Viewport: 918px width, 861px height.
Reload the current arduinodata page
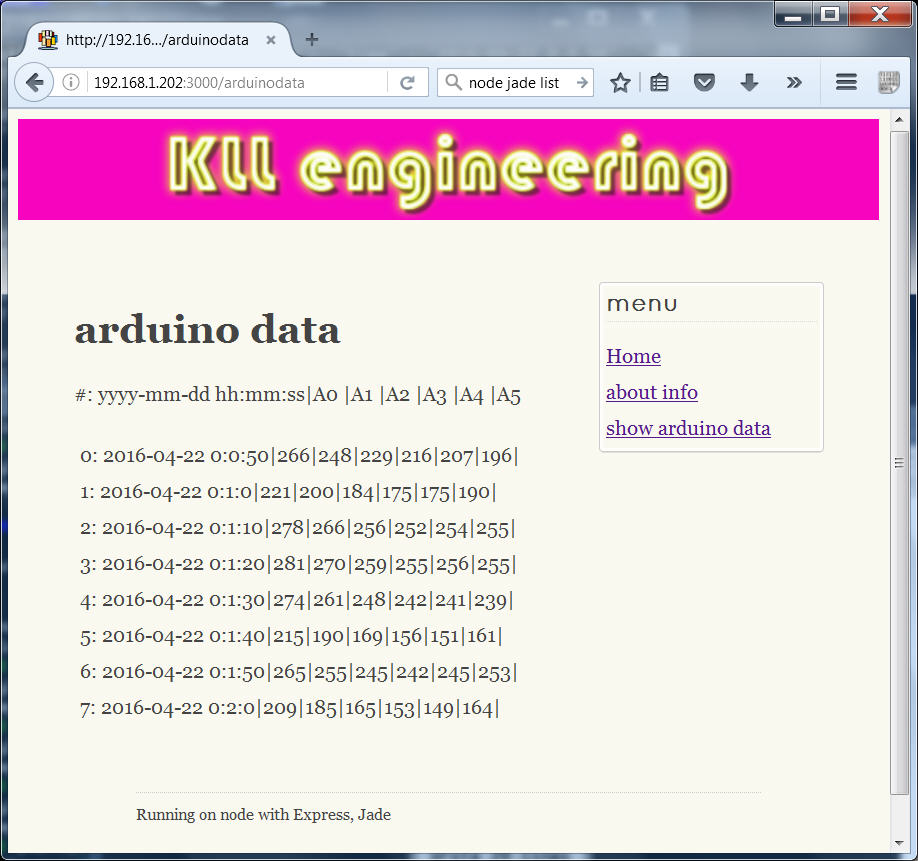[x=407, y=83]
